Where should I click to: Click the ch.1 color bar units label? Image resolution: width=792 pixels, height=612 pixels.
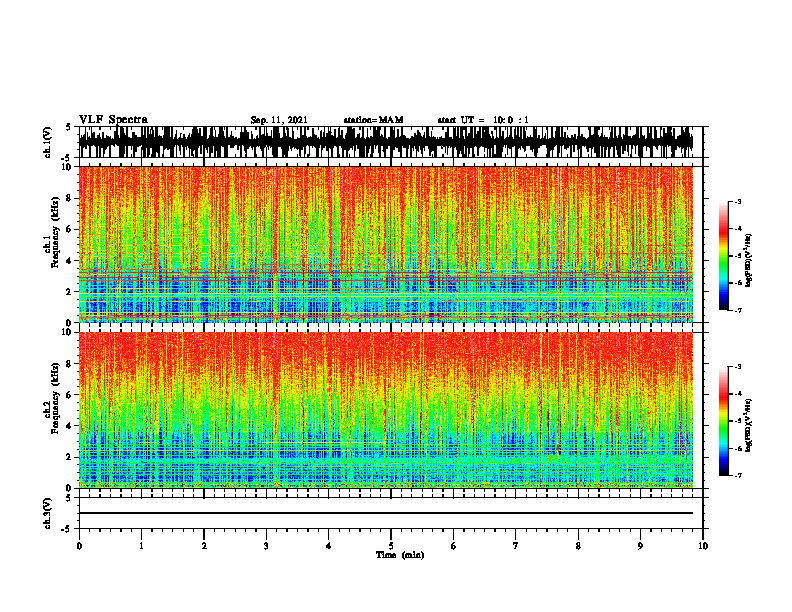pyautogui.click(x=749, y=260)
